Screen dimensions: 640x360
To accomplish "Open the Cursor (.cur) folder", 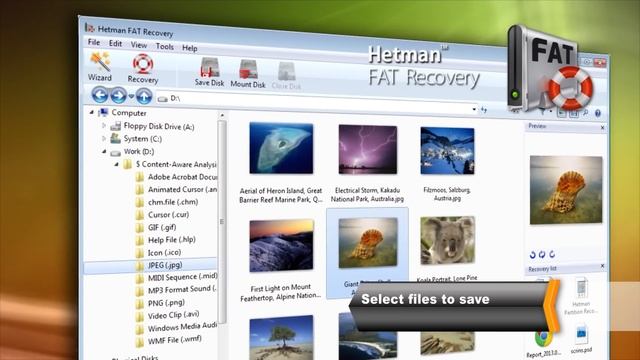I will [x=168, y=215].
